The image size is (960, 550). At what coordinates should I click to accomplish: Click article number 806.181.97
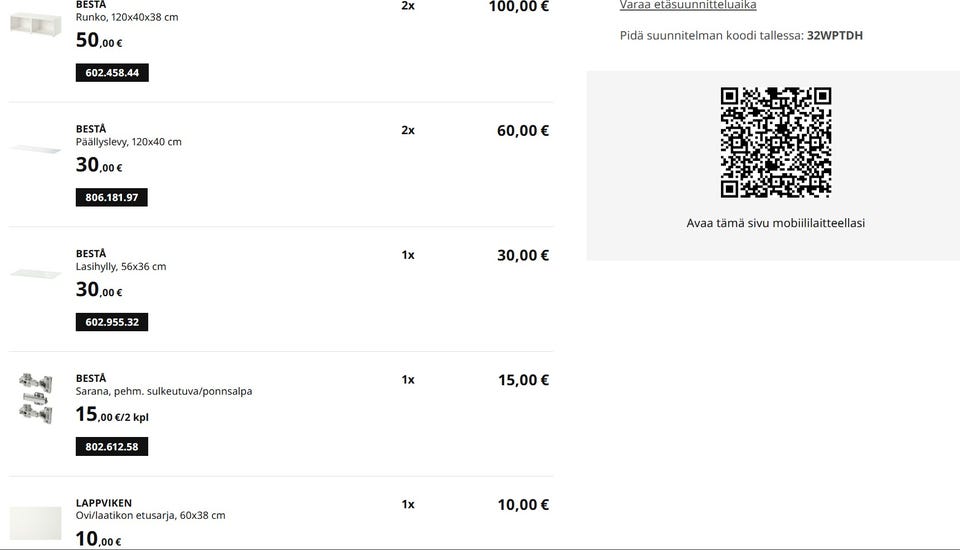coord(111,197)
